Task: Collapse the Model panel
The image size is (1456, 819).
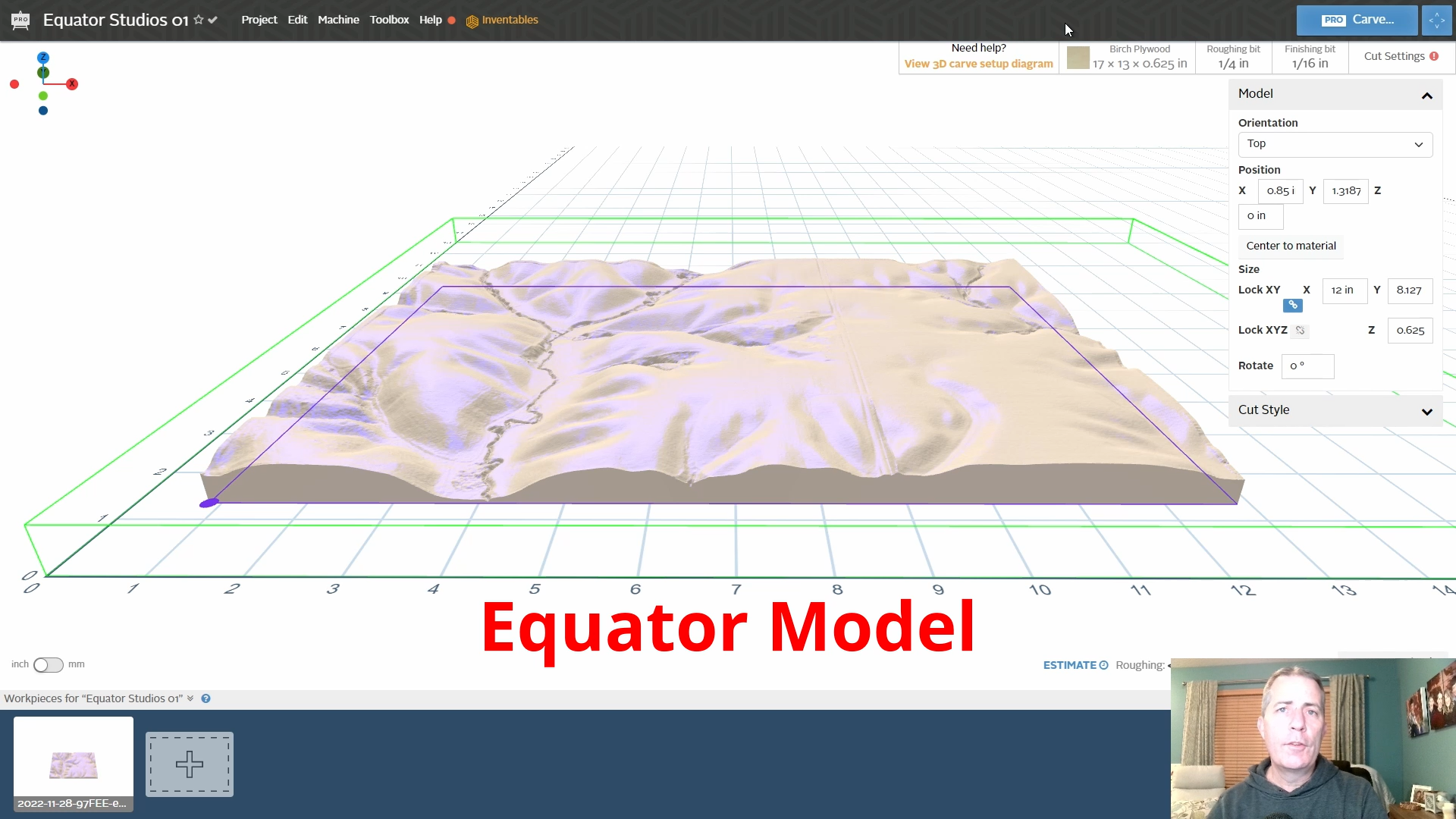Action: 1426,96
